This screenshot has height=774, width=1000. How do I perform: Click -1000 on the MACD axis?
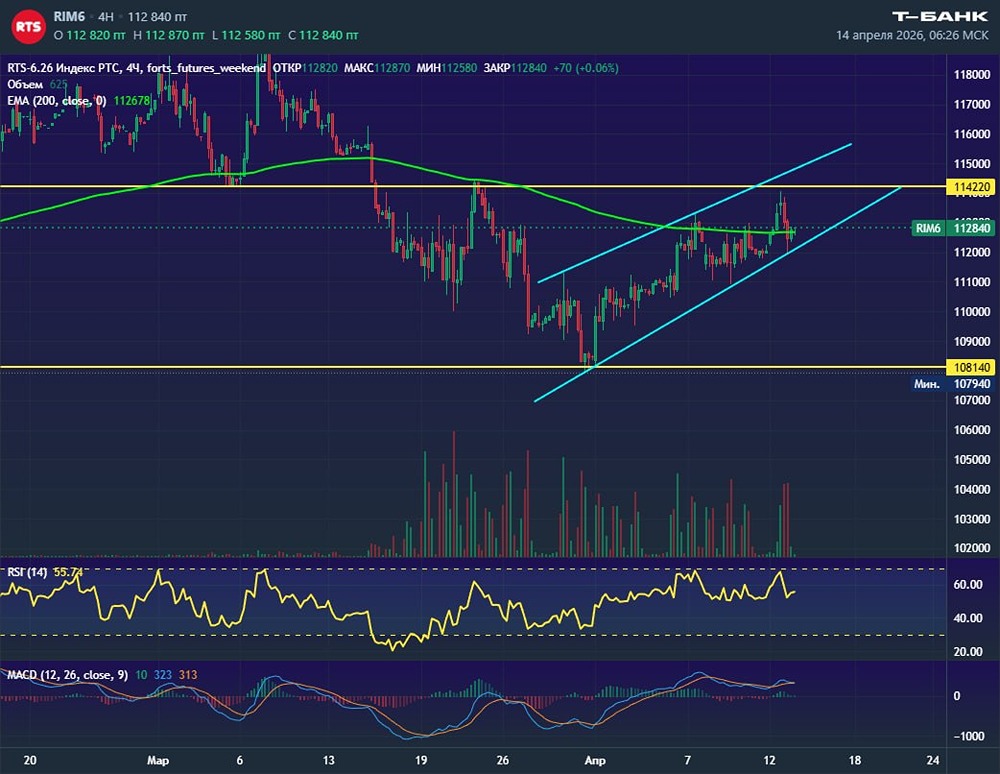click(x=968, y=736)
